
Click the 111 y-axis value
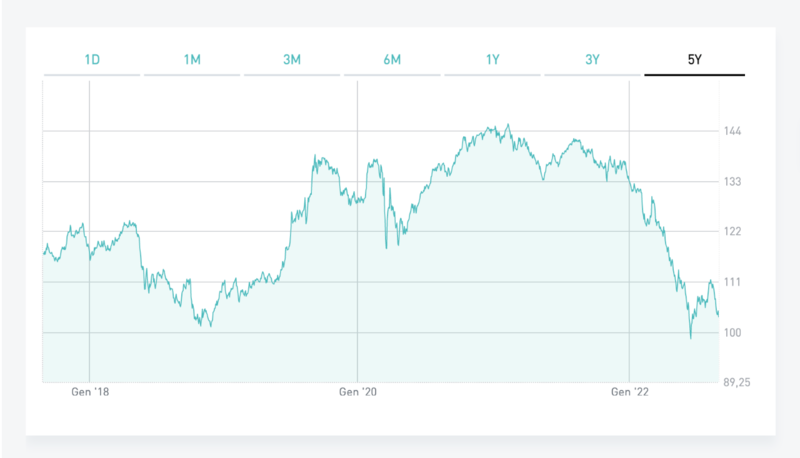coord(731,282)
